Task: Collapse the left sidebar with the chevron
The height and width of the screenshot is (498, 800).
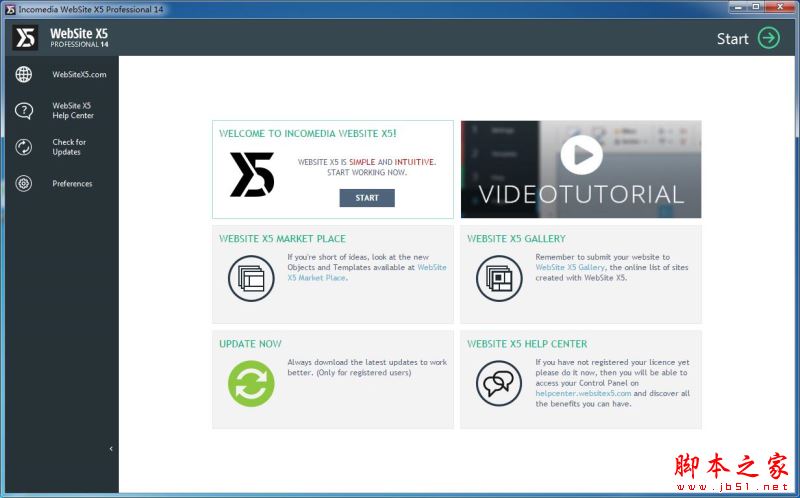Action: click(111, 449)
